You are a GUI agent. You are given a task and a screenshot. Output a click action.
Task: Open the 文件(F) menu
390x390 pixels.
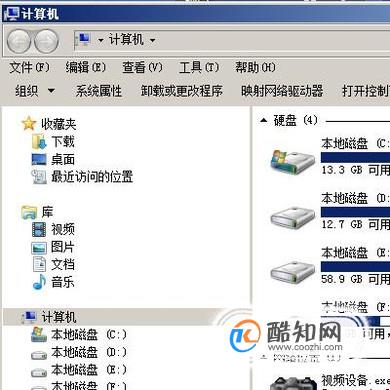(29, 67)
